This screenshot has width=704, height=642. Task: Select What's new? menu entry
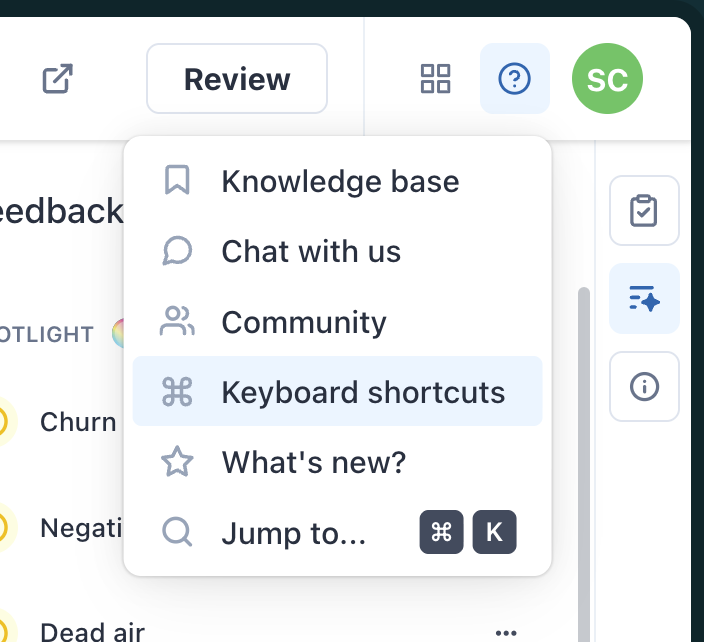tap(314, 462)
